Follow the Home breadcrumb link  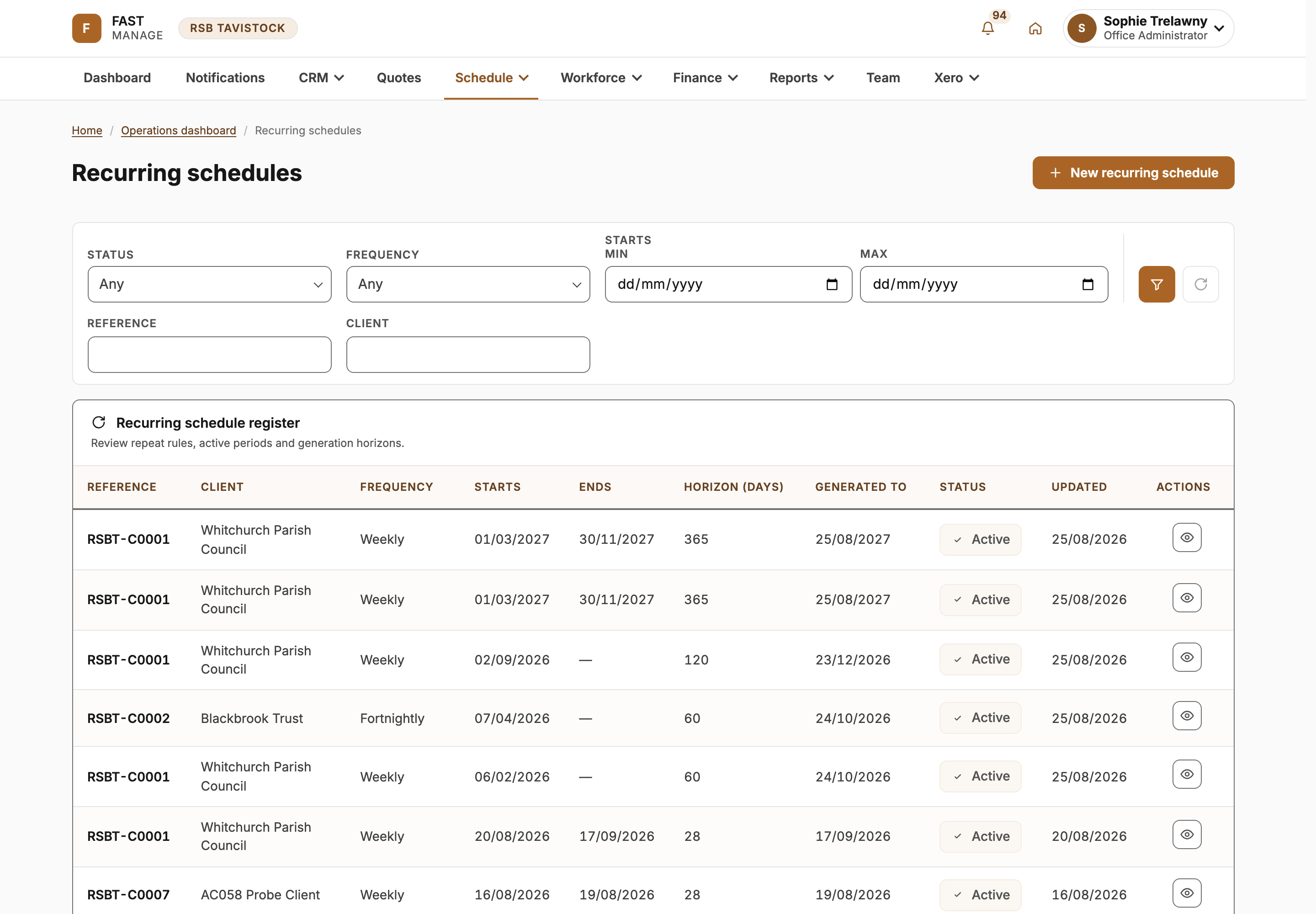pyautogui.click(x=87, y=131)
